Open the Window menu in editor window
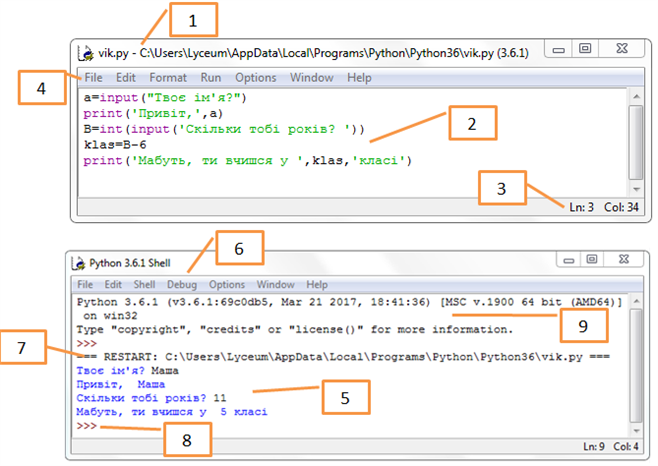This screenshot has width=658, height=466. 312,77
